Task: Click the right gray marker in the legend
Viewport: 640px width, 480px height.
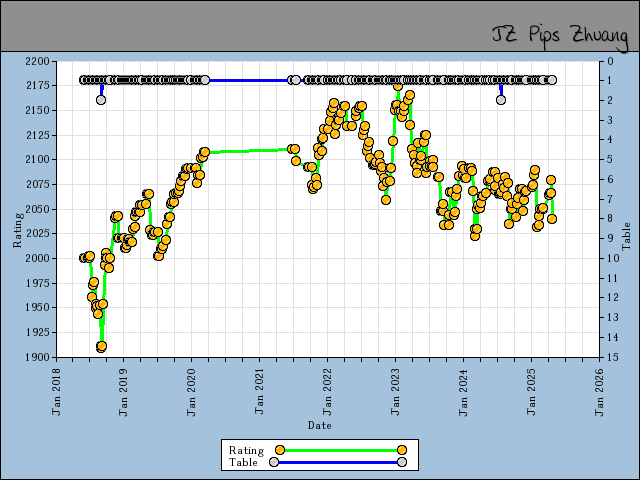Action: point(402,462)
